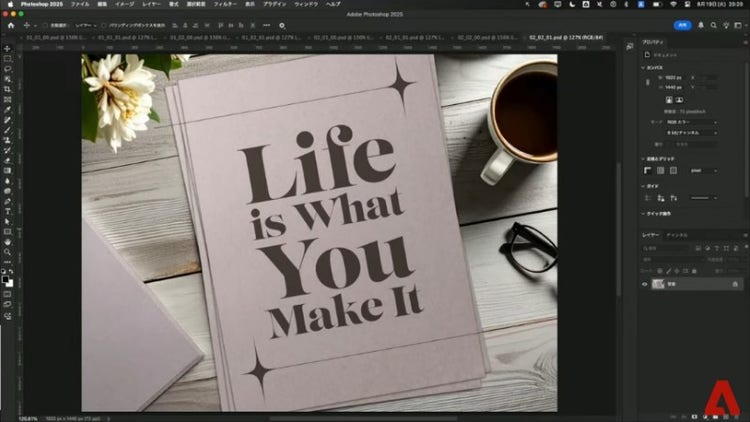Screen dimensions: 750x422
Task: Select the Move tool in toolbar
Action: (x=7, y=48)
